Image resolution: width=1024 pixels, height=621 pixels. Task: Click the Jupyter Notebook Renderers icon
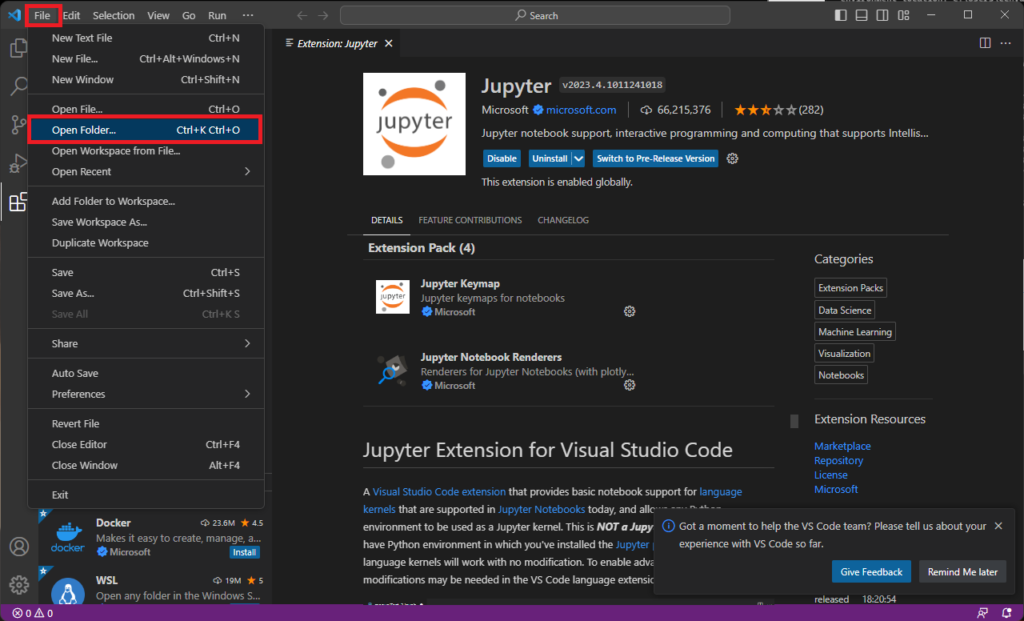coord(392,370)
